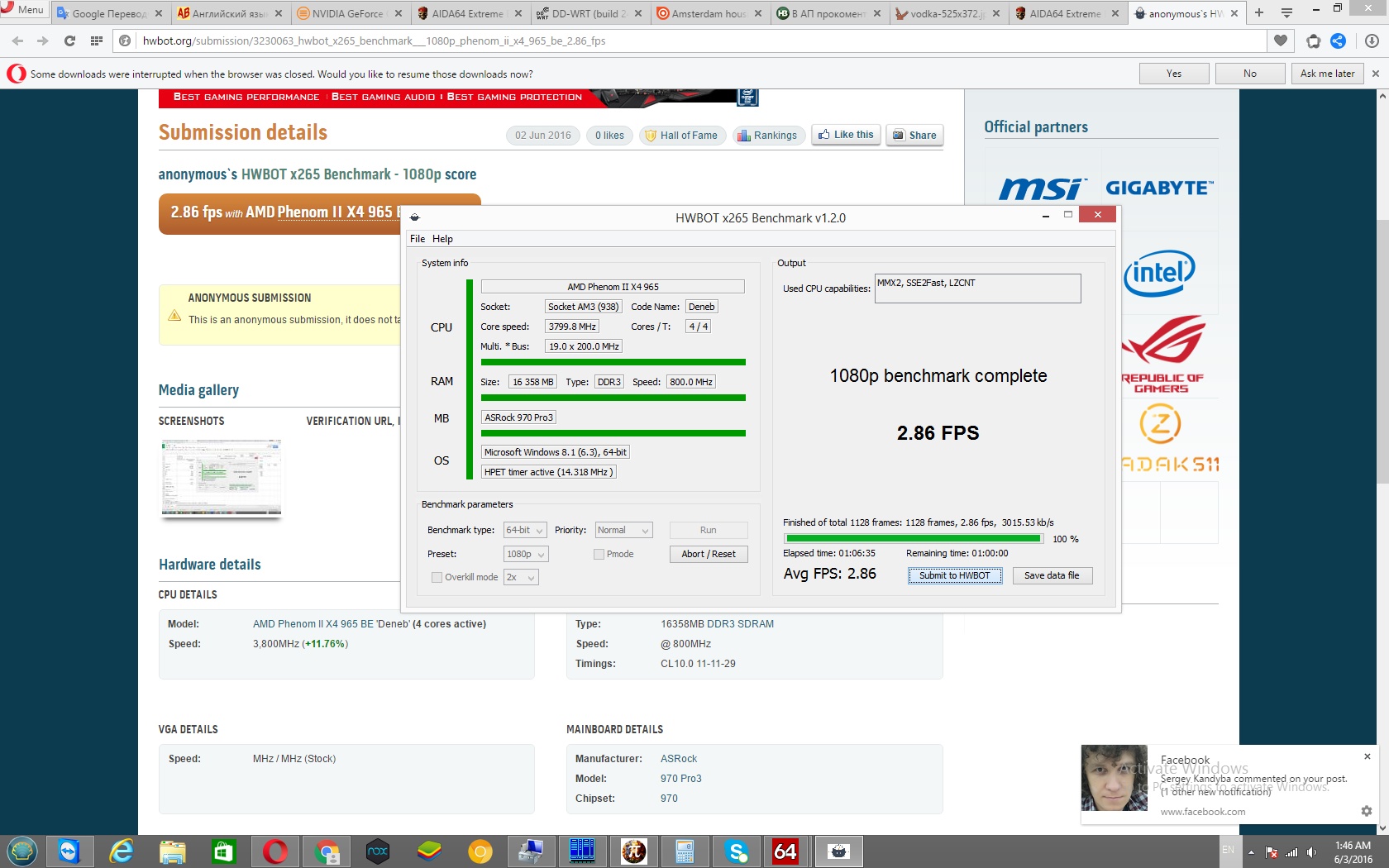The width and height of the screenshot is (1389, 868).
Task: Open Windows Store from the taskbar
Action: click(223, 851)
